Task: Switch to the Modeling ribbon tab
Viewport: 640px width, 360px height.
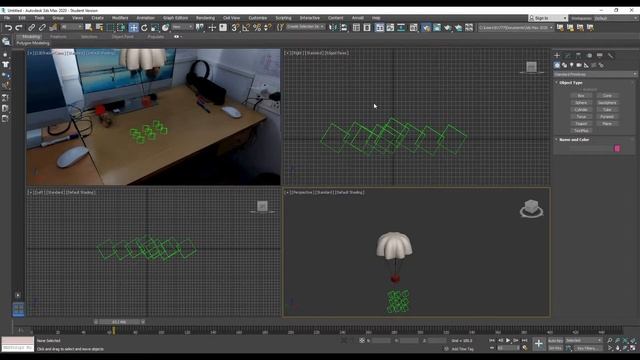Action: [x=31, y=36]
